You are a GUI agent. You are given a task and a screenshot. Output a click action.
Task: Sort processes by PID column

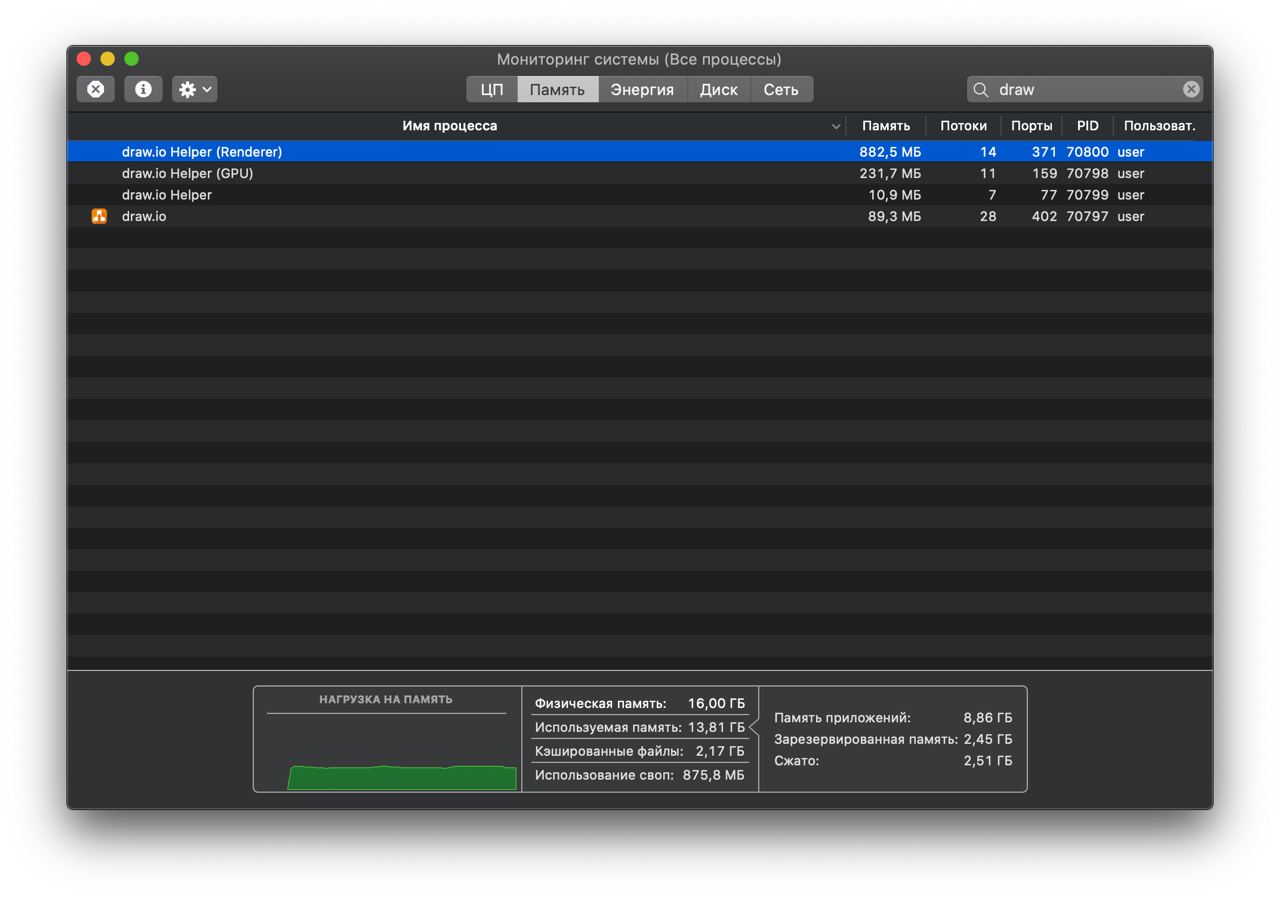coord(1086,126)
